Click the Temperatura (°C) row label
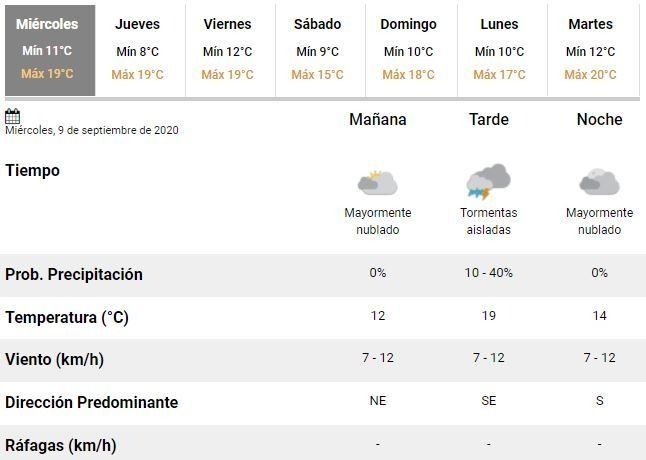Image resolution: width=646 pixels, height=460 pixels. coord(67,318)
